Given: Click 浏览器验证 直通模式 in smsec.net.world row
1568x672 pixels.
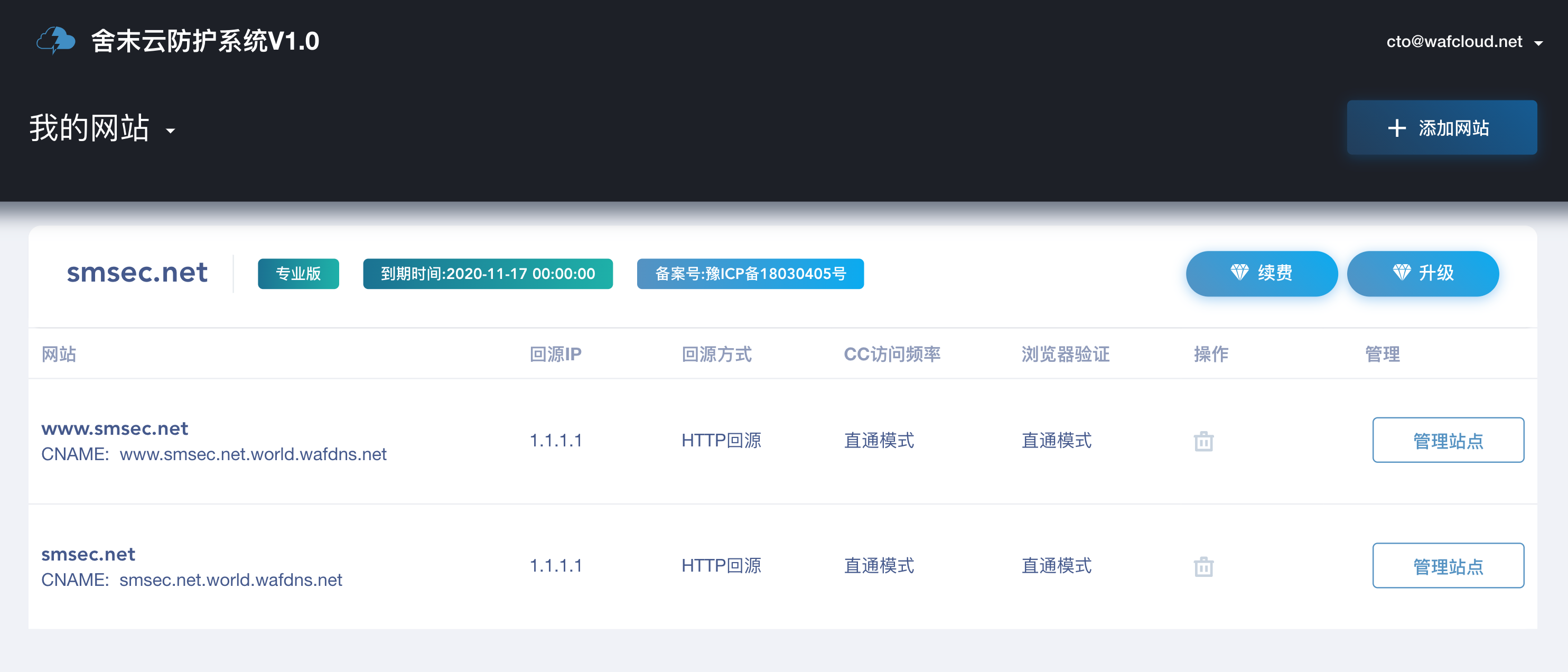Looking at the screenshot, I should (x=1057, y=565).
